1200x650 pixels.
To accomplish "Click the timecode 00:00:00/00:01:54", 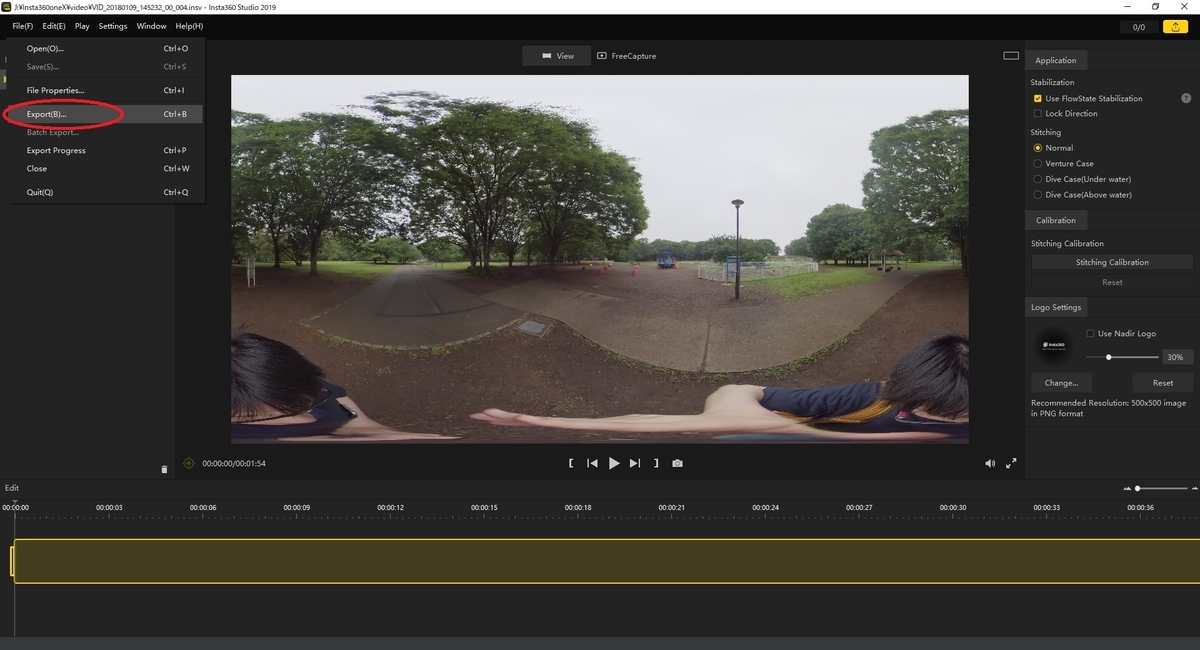I will coord(234,464).
